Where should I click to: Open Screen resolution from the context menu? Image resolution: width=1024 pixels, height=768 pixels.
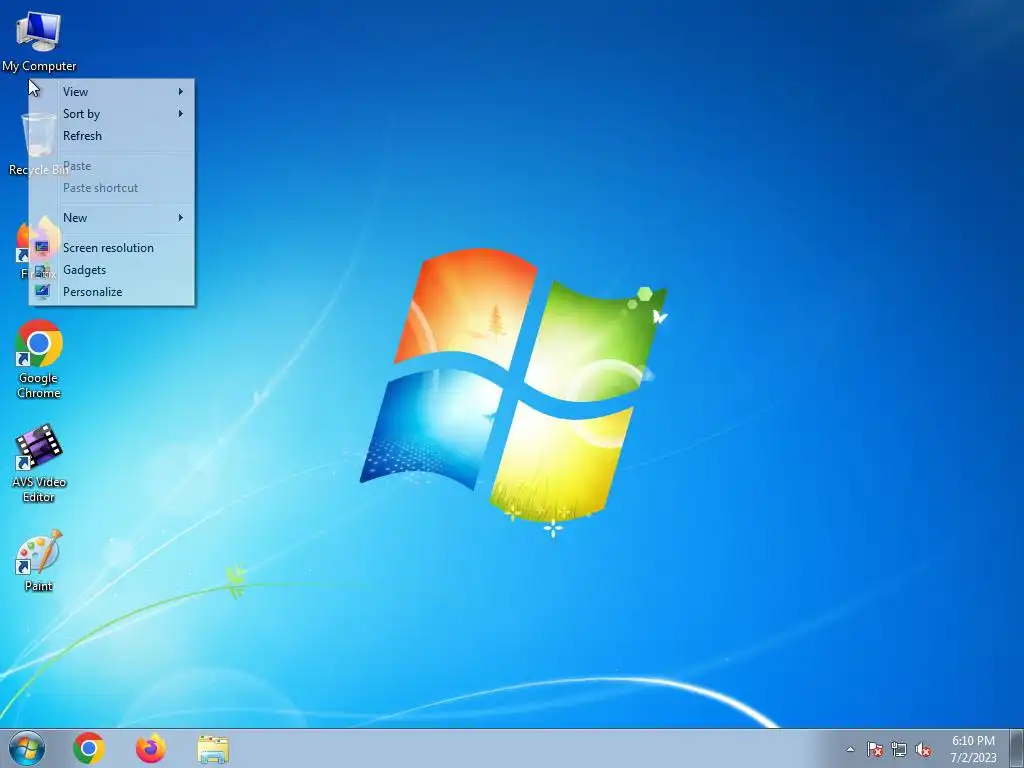click(x=112, y=248)
